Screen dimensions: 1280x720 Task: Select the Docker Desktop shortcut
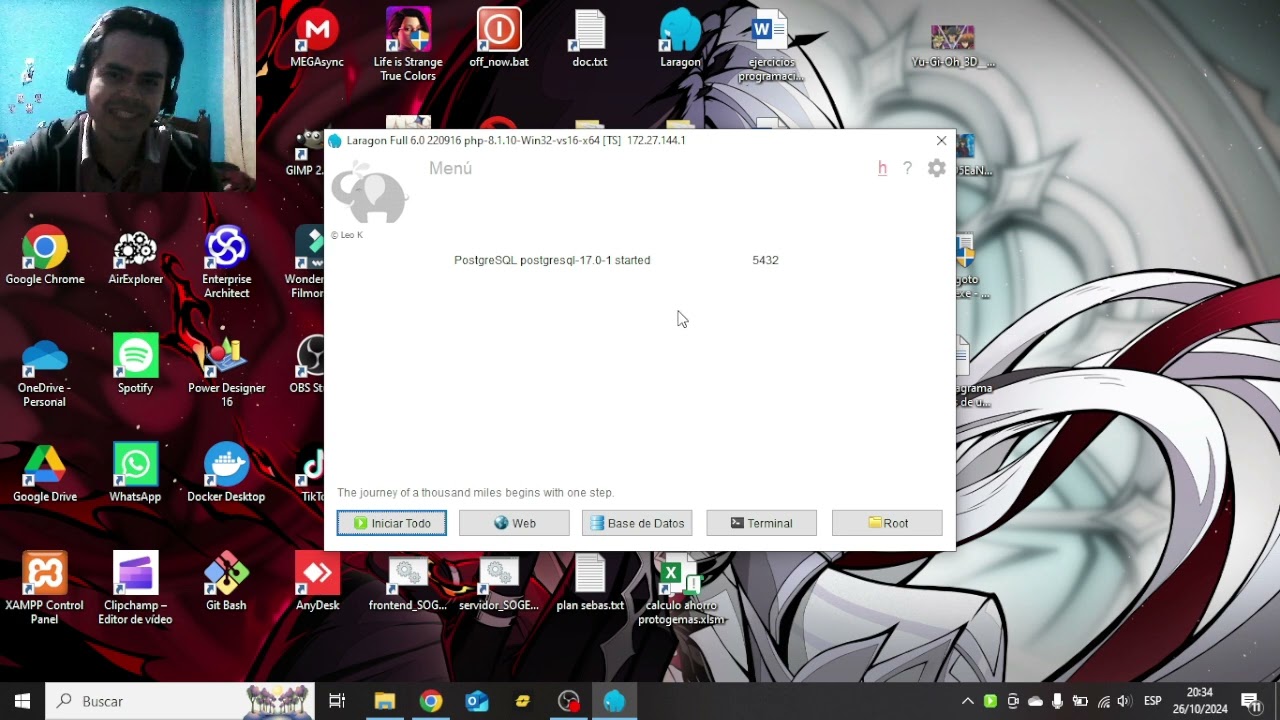(x=226, y=474)
